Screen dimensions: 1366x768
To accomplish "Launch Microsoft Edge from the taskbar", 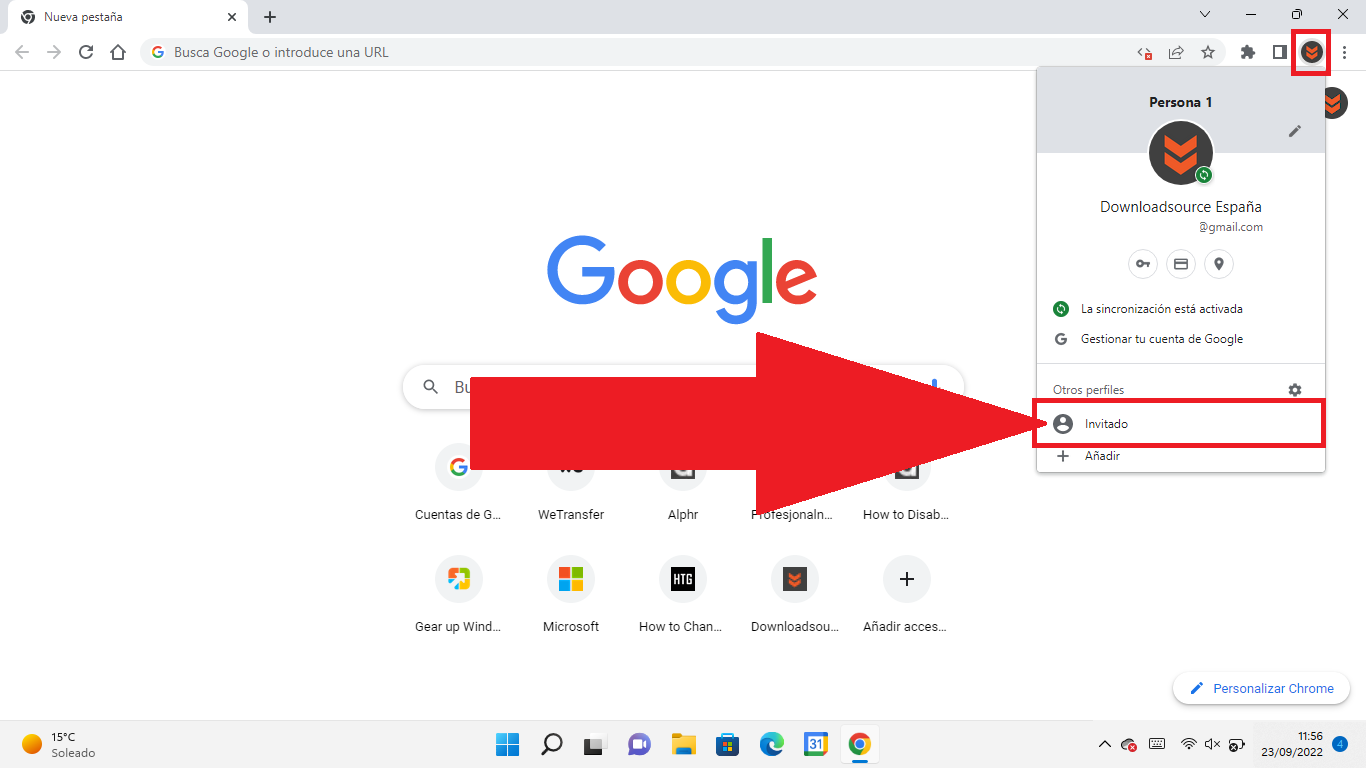I will (x=771, y=744).
